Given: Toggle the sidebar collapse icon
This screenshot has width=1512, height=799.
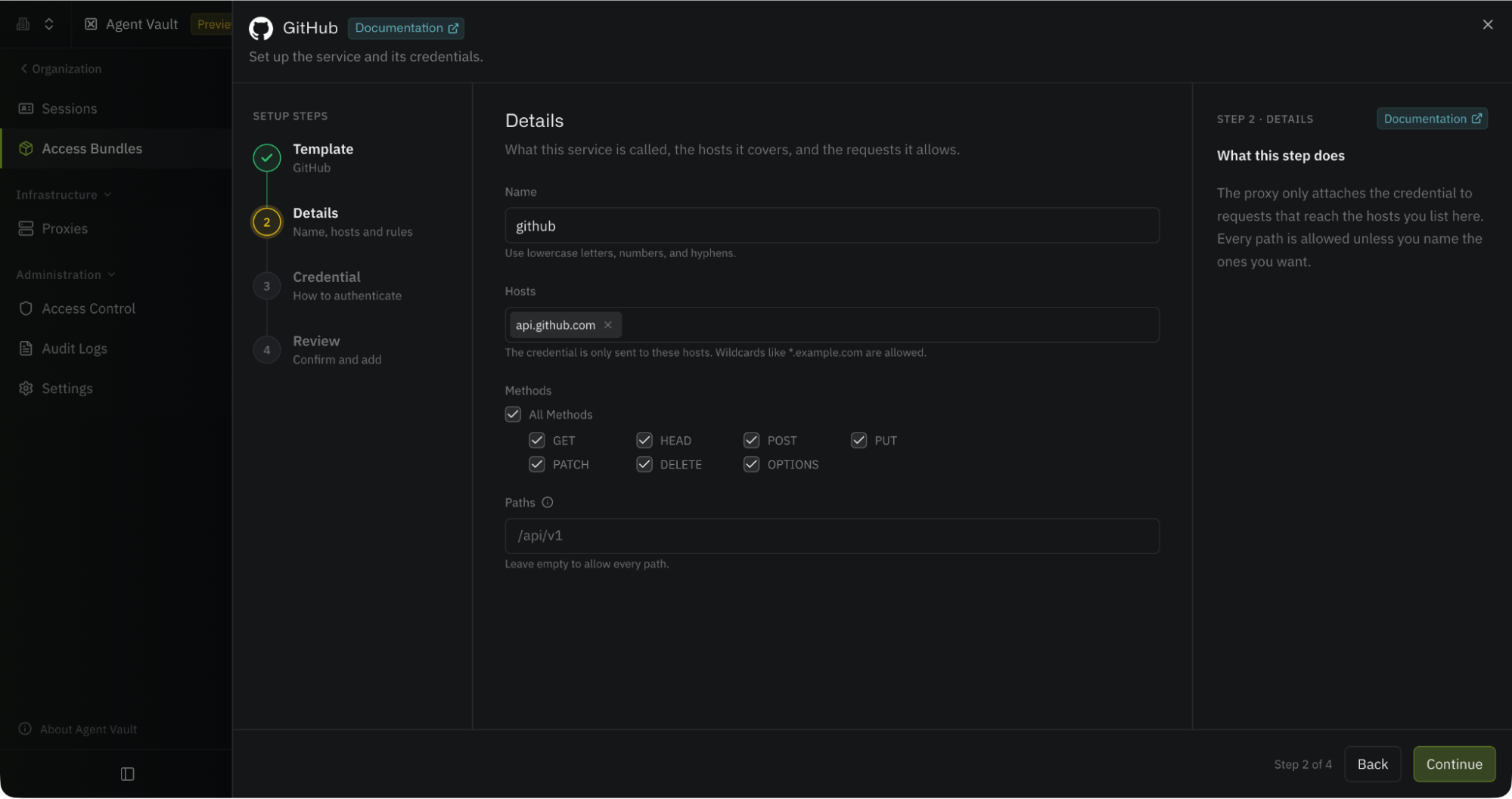Looking at the screenshot, I should 127,774.
